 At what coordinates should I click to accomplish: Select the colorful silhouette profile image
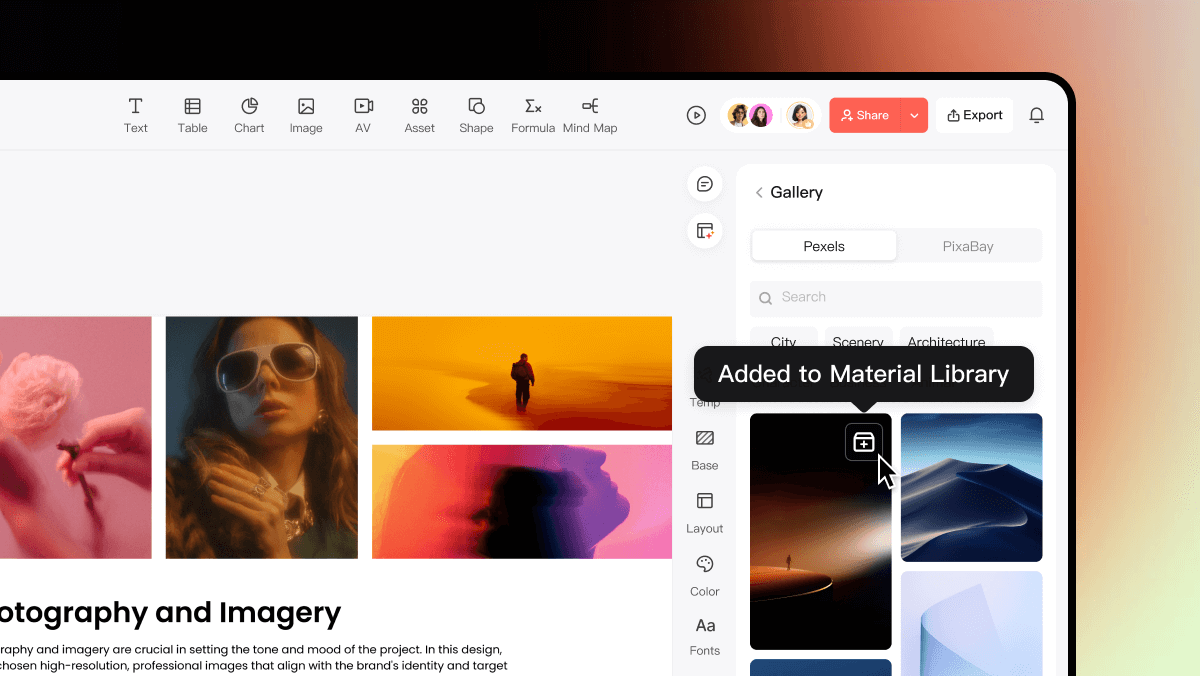click(x=522, y=502)
